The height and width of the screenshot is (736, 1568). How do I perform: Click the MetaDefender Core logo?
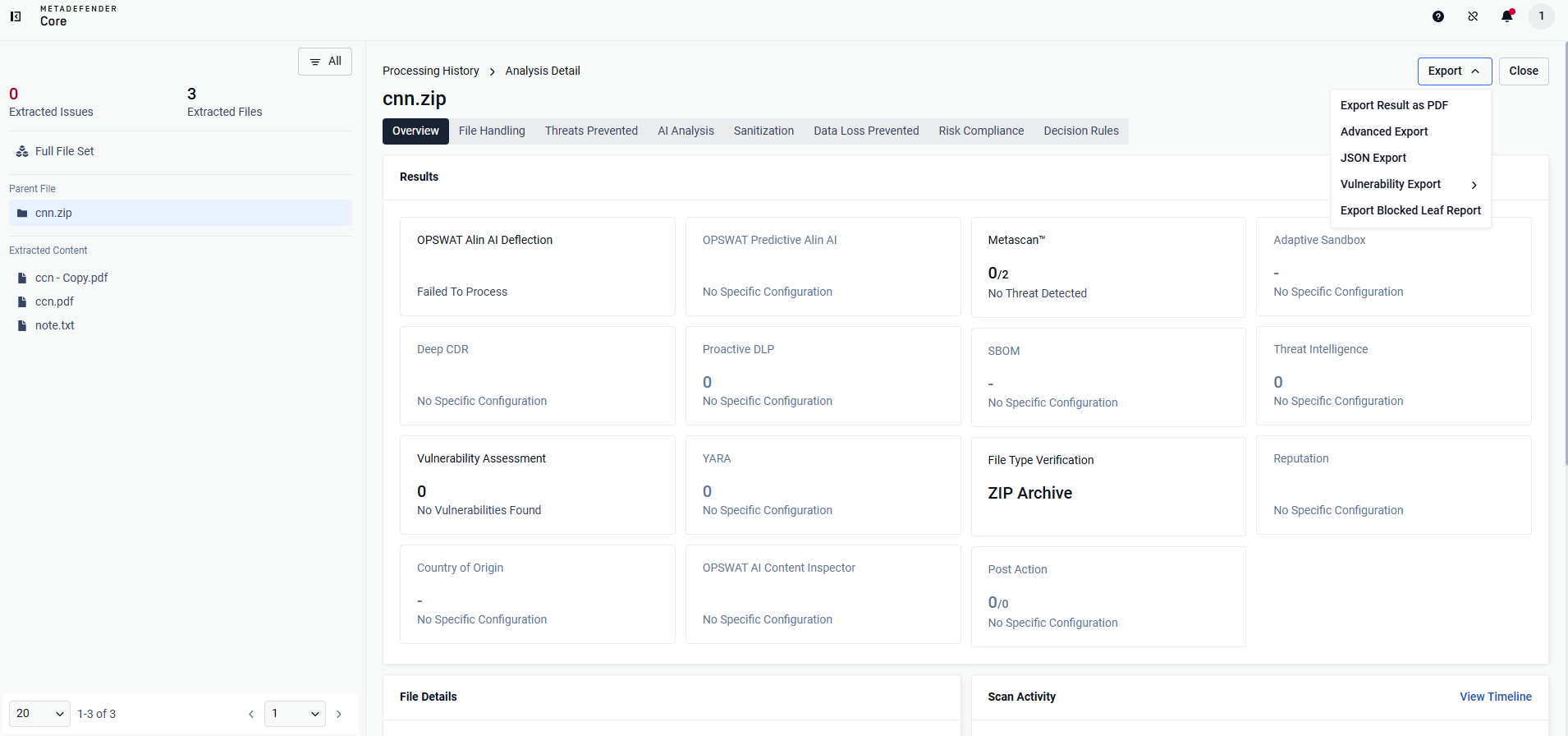(x=78, y=16)
